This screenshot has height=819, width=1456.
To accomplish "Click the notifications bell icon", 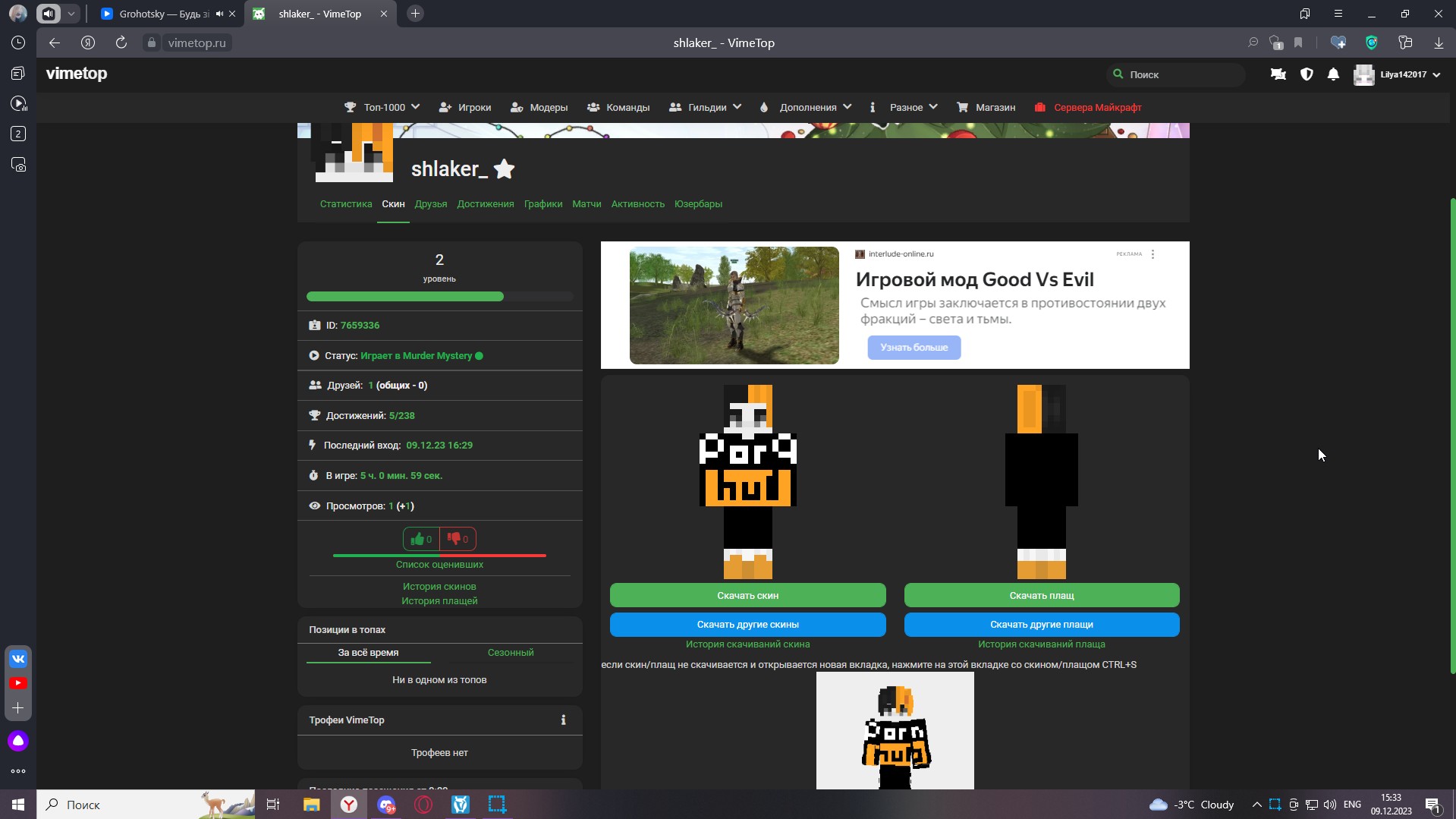I will point(1333,74).
